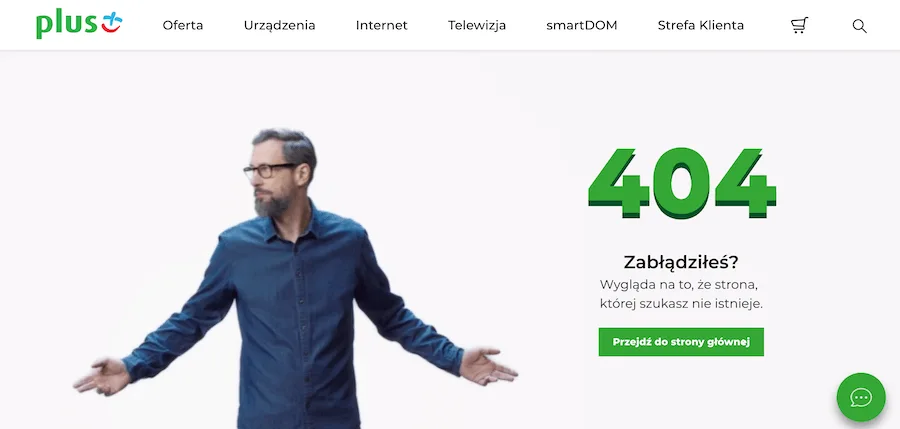Screen dimensions: 900x429
Task: Click the zero in the 404 graphic
Action: pyautogui.click(x=681, y=183)
